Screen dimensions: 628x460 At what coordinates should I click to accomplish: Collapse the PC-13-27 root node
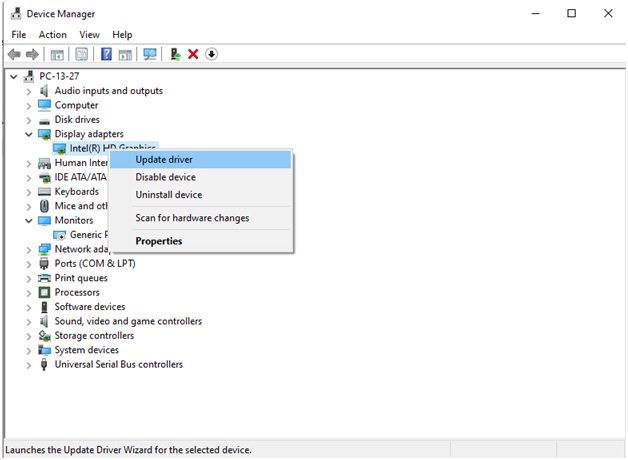tap(14, 76)
